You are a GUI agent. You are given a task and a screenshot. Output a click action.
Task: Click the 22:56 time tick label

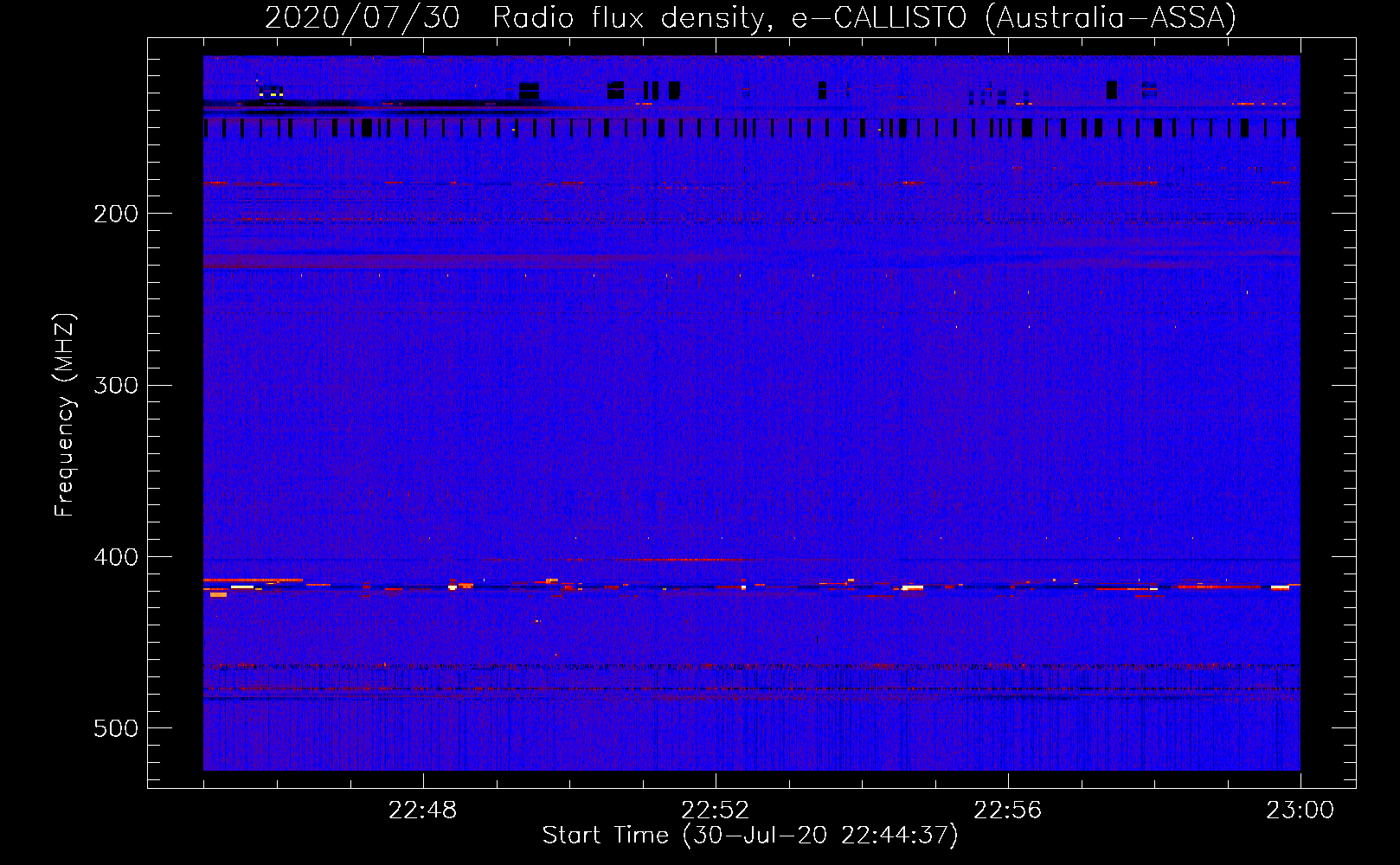click(1008, 811)
